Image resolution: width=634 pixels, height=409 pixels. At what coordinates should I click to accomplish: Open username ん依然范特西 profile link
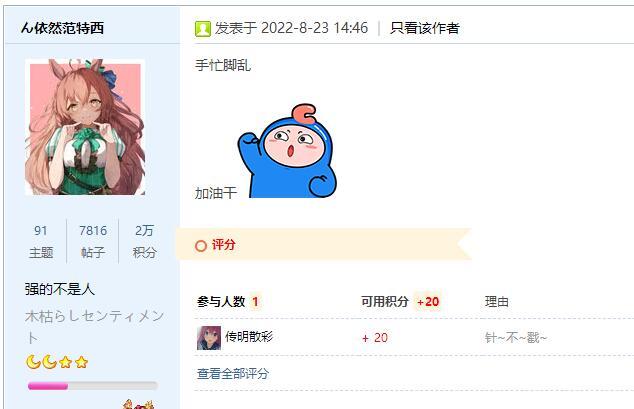pos(63,28)
